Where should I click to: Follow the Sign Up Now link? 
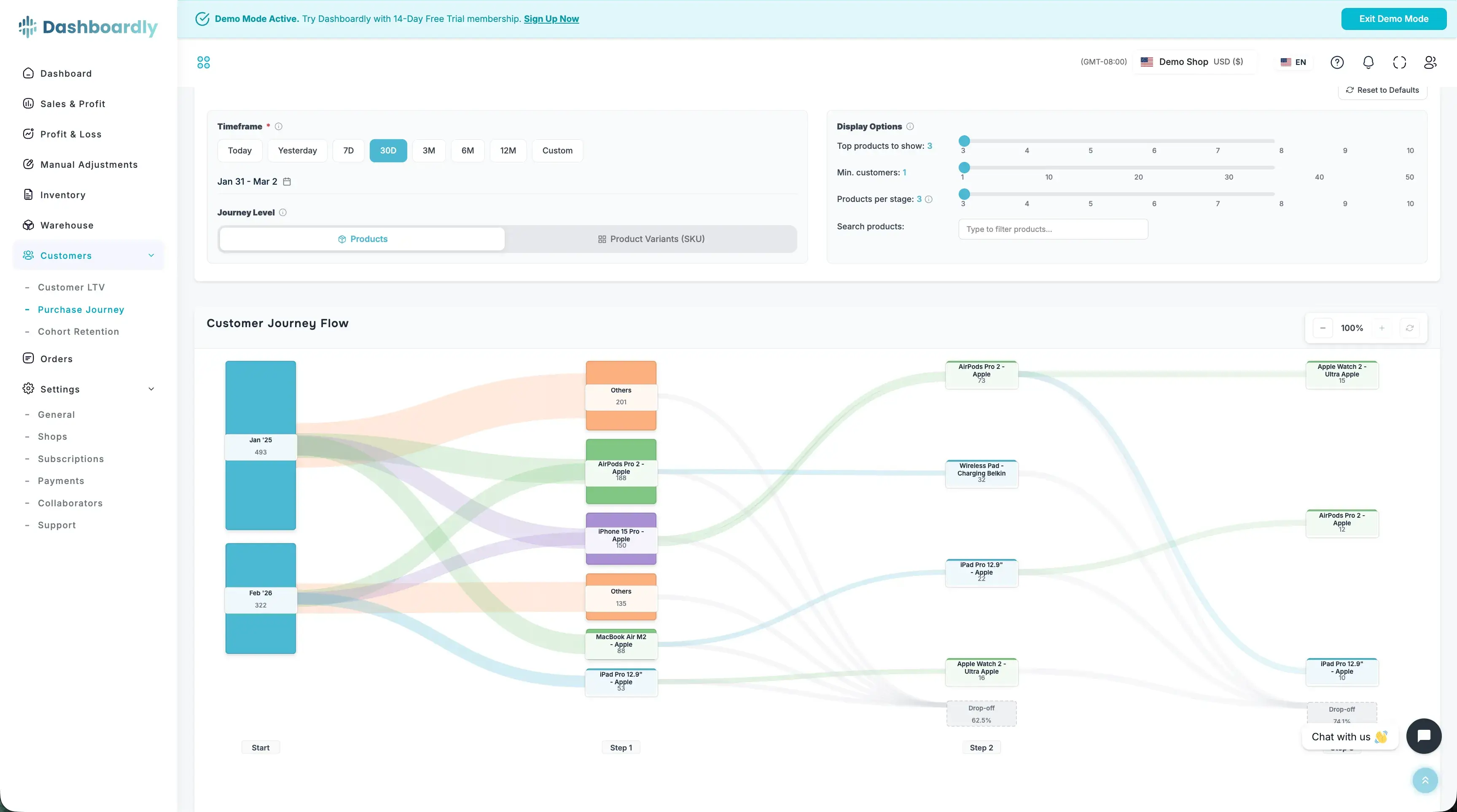click(551, 19)
